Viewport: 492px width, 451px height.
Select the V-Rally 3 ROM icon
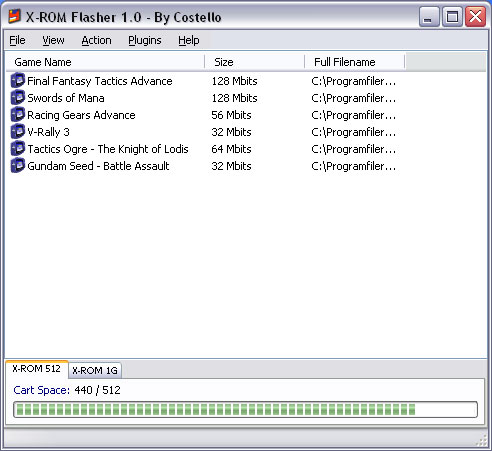click(18, 132)
